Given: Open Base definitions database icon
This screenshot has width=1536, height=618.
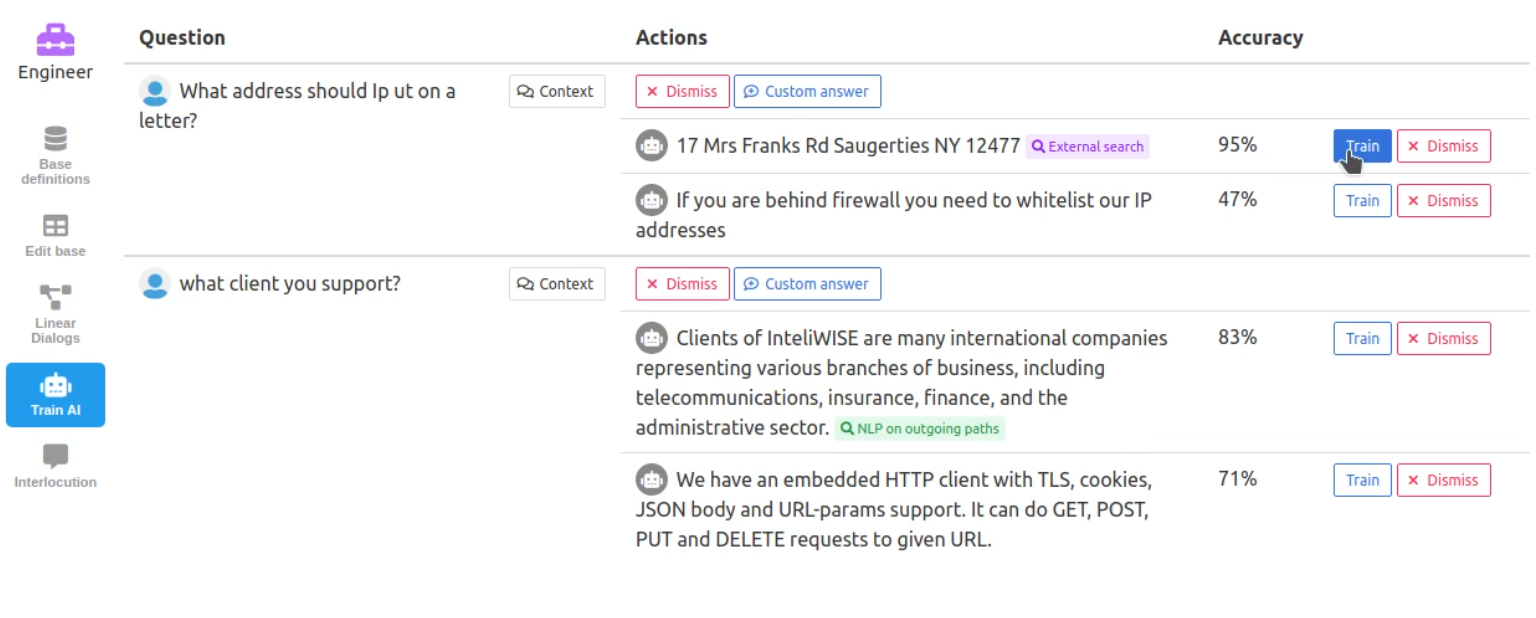Looking at the screenshot, I should coord(55,139).
